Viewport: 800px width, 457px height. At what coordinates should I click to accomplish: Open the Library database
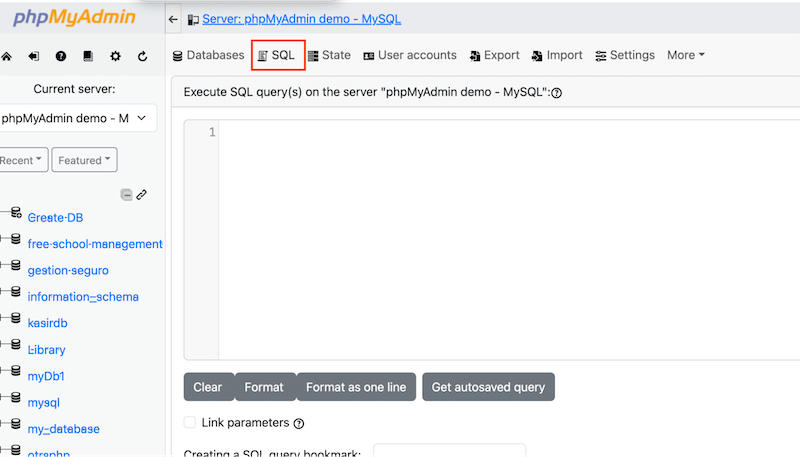[x=46, y=350]
